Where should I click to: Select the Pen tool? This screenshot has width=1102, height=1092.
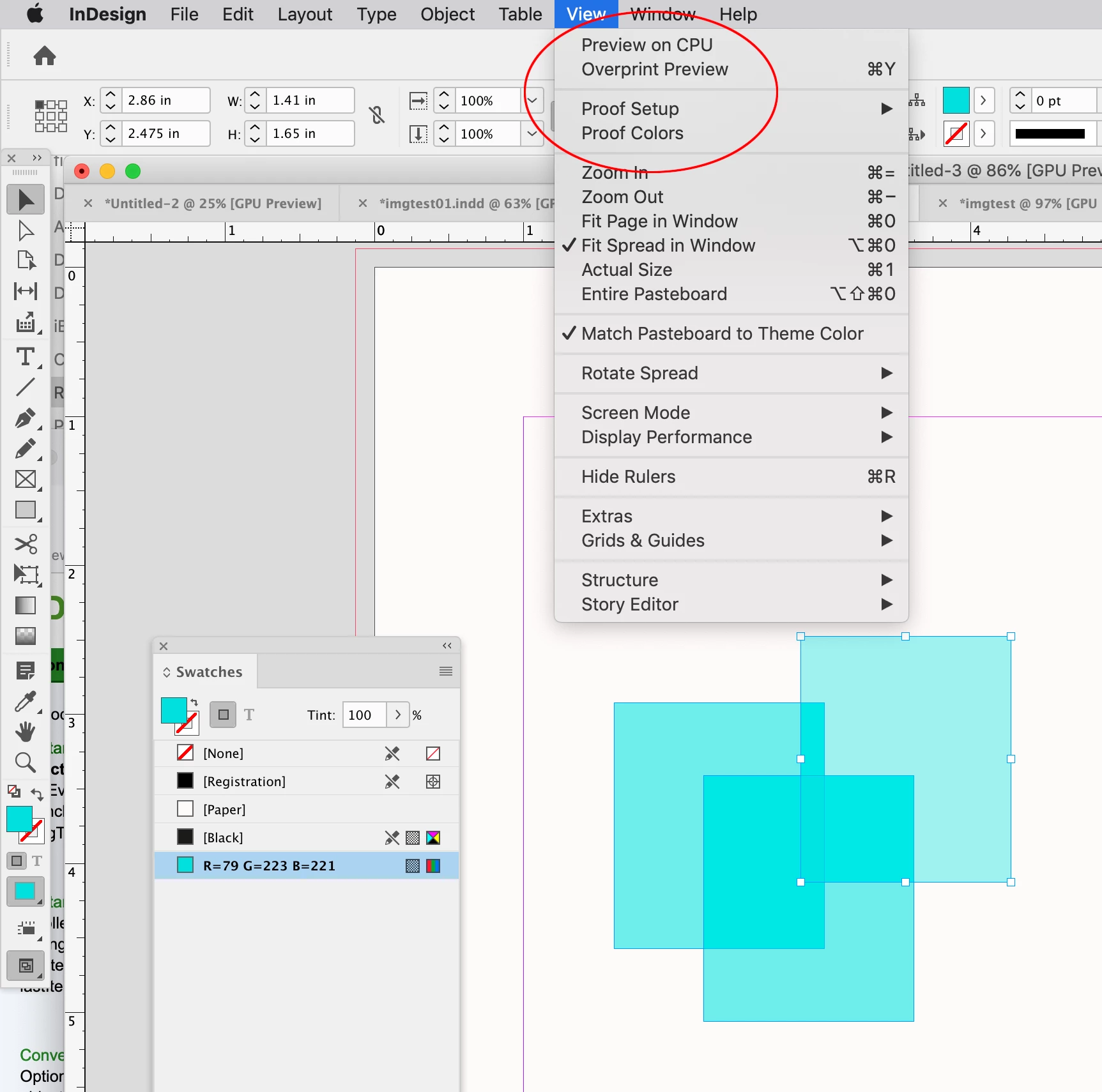(26, 418)
